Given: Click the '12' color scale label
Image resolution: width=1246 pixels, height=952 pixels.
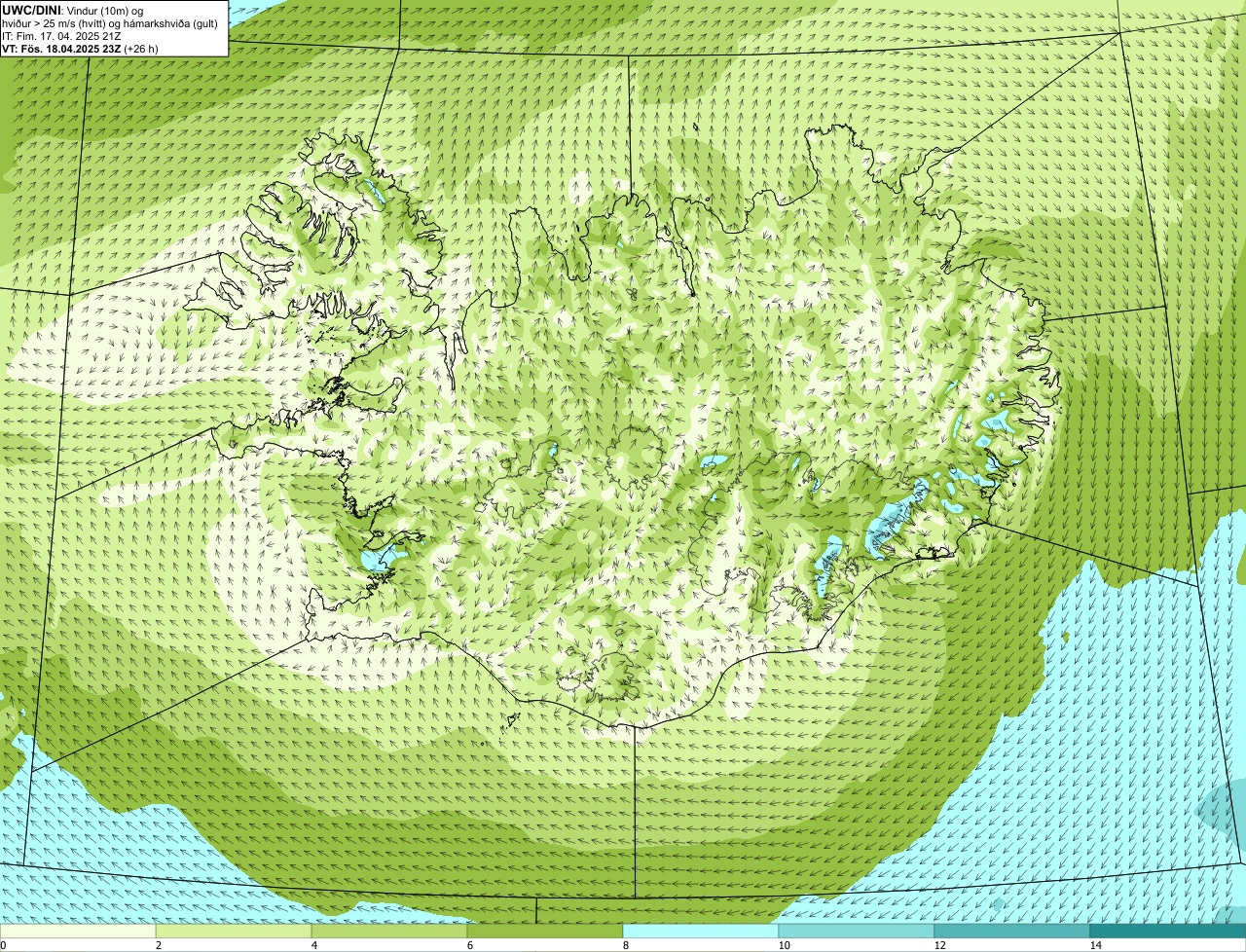Looking at the screenshot, I should pos(939,945).
